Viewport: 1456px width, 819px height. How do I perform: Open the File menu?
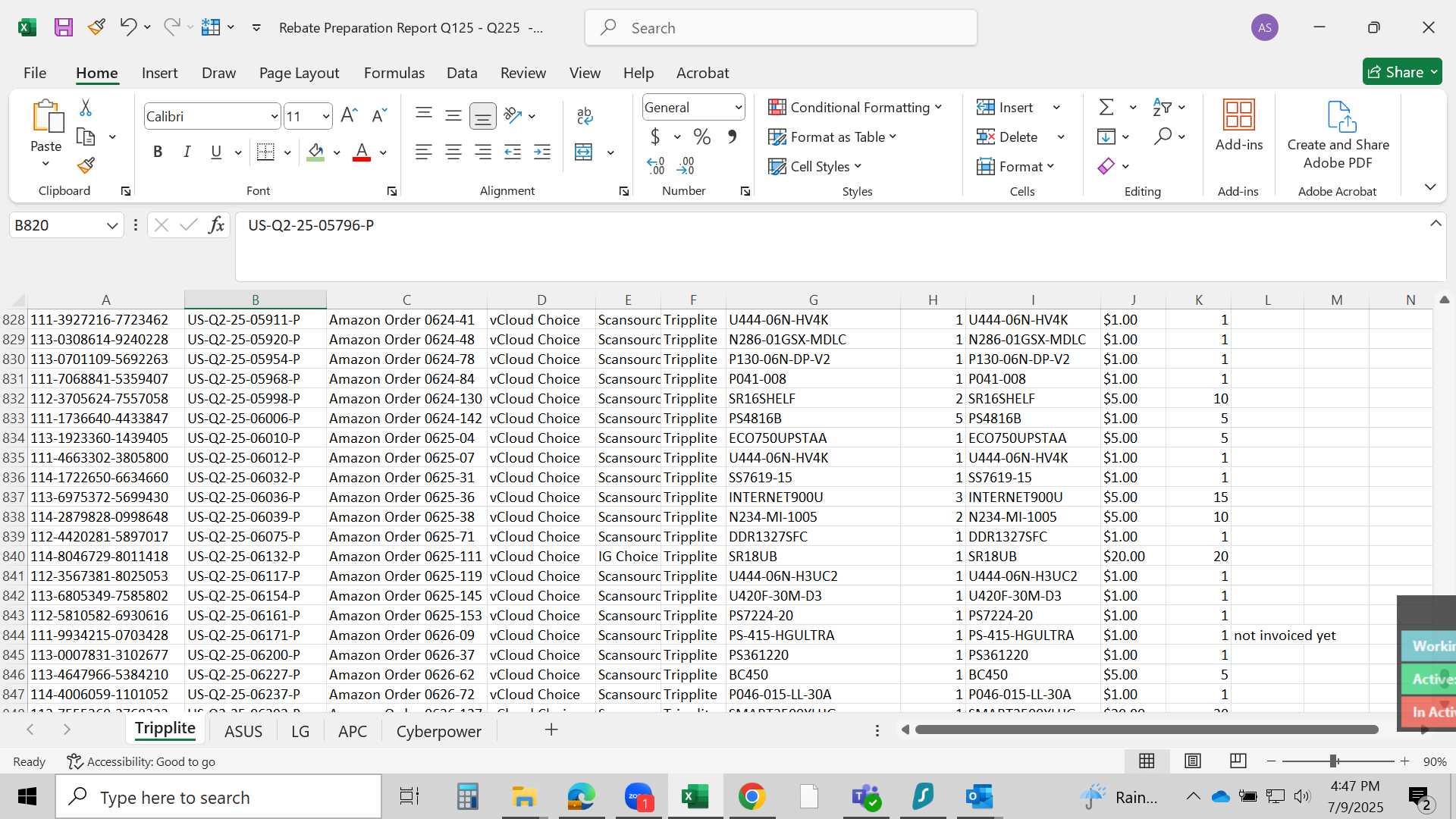[35, 73]
